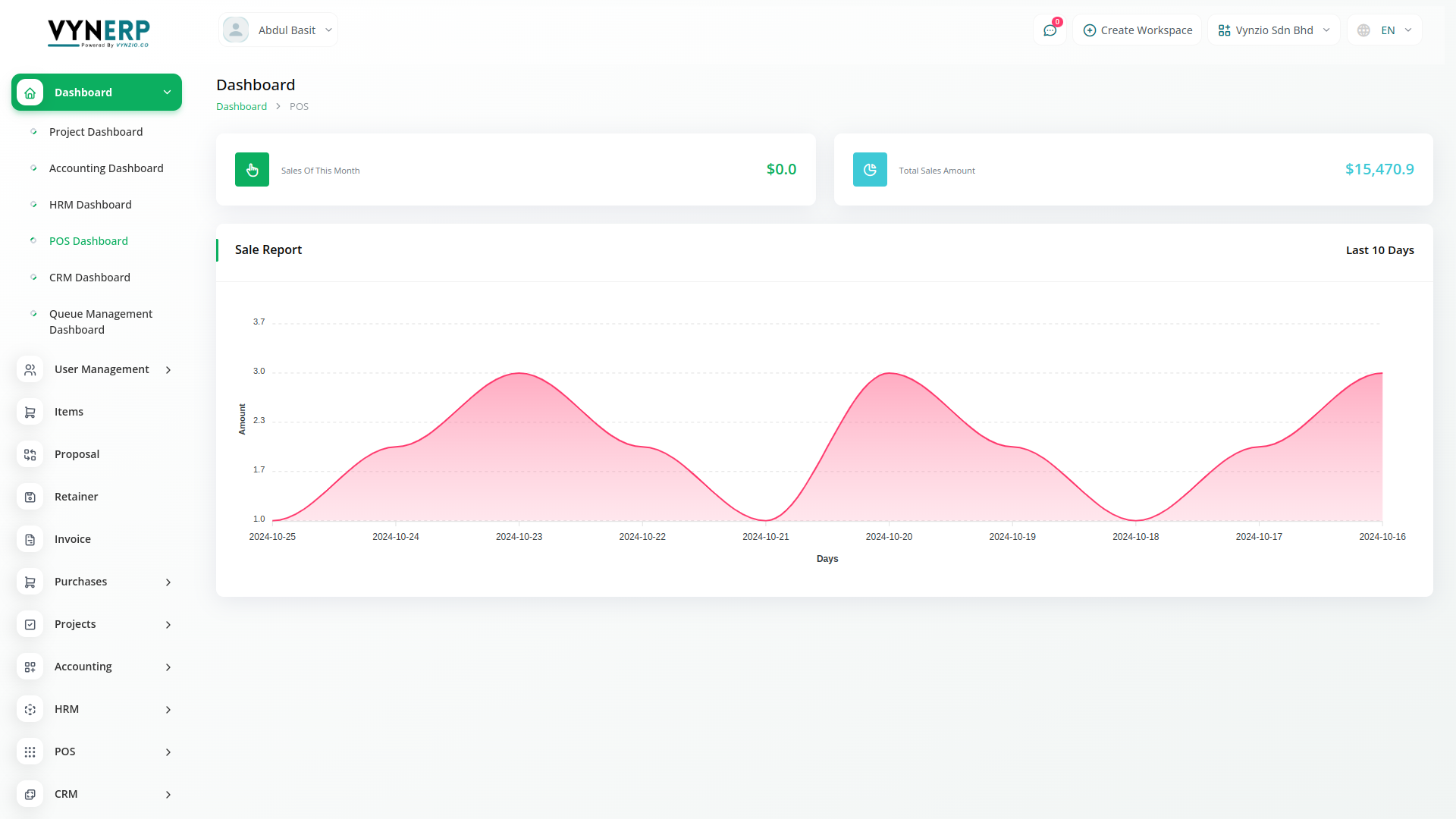The width and height of the screenshot is (1456, 819).
Task: Click the Create Workspace button
Action: click(1137, 30)
